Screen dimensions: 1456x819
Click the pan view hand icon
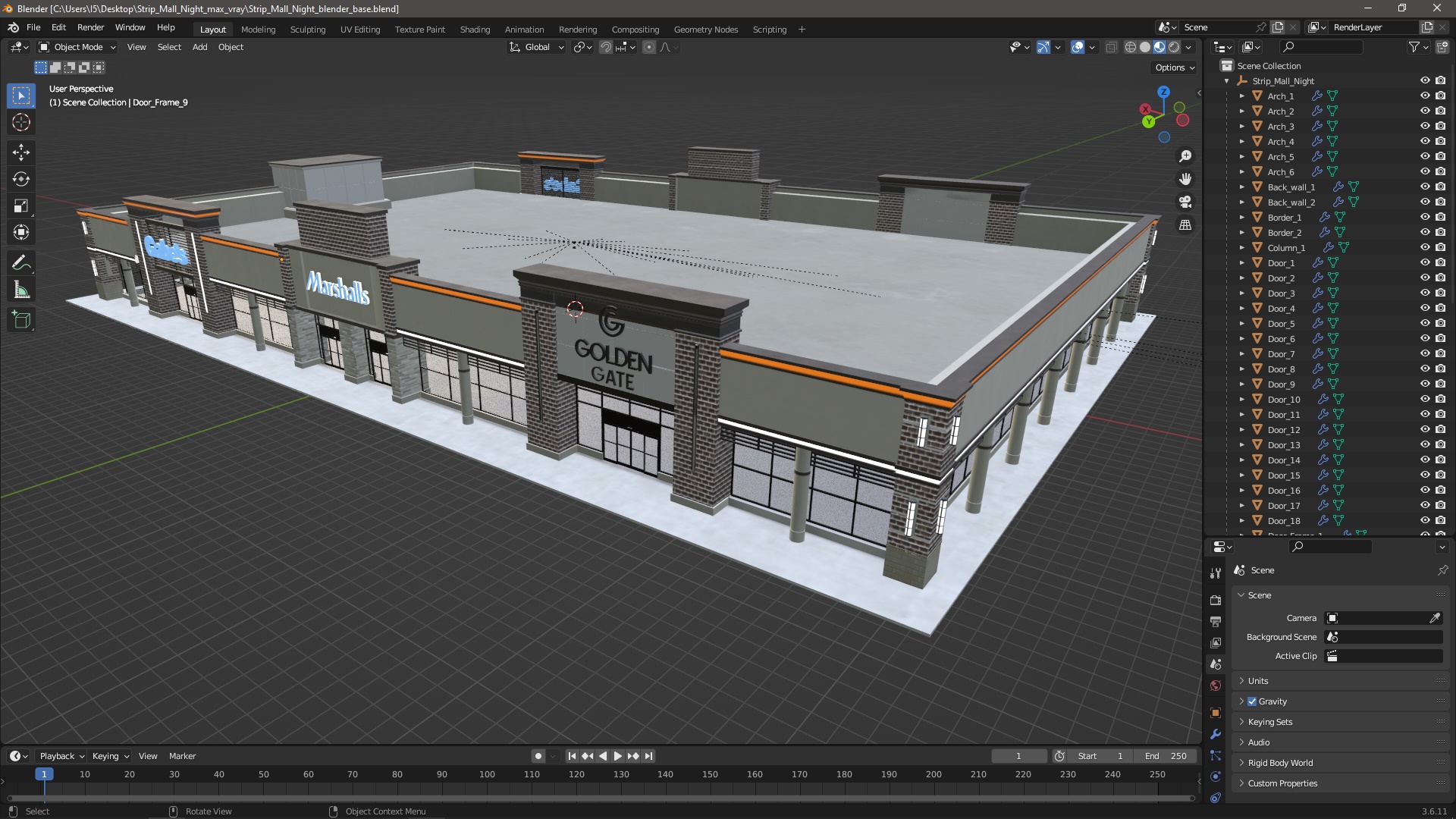(x=1185, y=179)
